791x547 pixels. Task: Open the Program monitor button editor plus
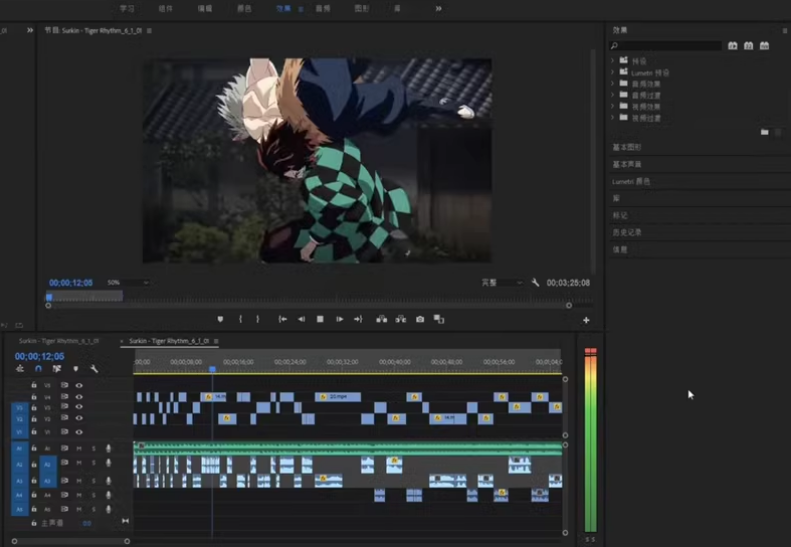[x=586, y=320]
